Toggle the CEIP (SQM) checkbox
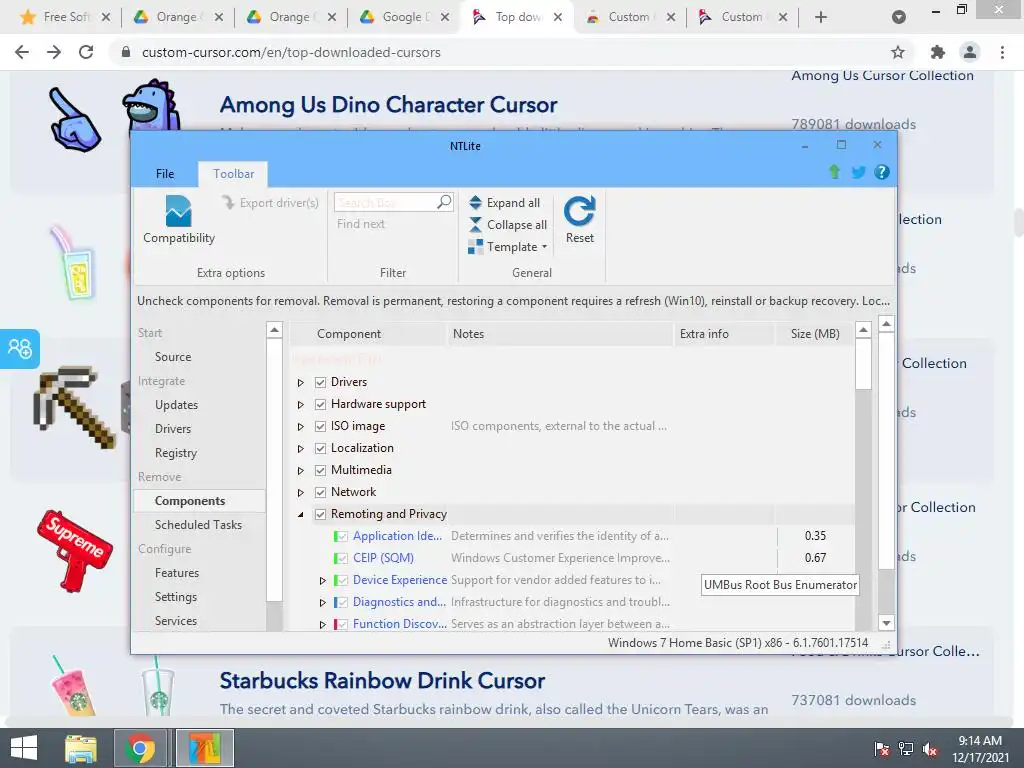Image resolution: width=1024 pixels, height=768 pixels. [342, 558]
